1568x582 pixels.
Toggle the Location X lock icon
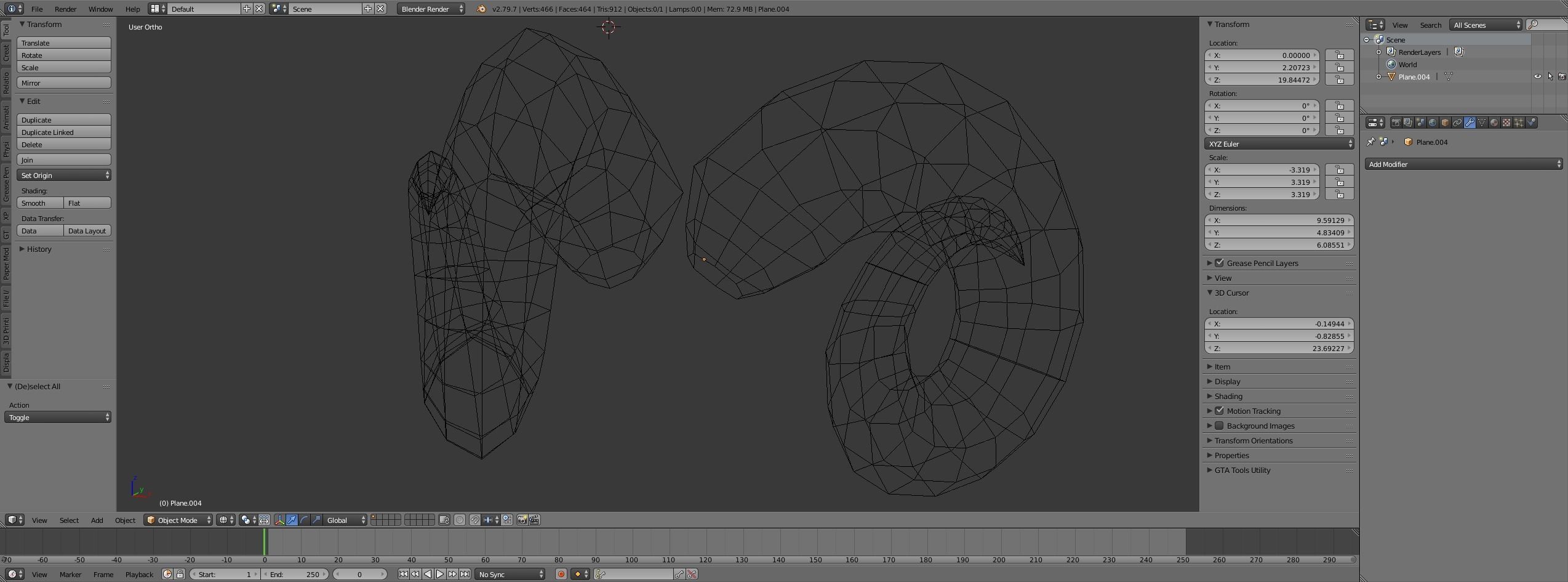1339,55
